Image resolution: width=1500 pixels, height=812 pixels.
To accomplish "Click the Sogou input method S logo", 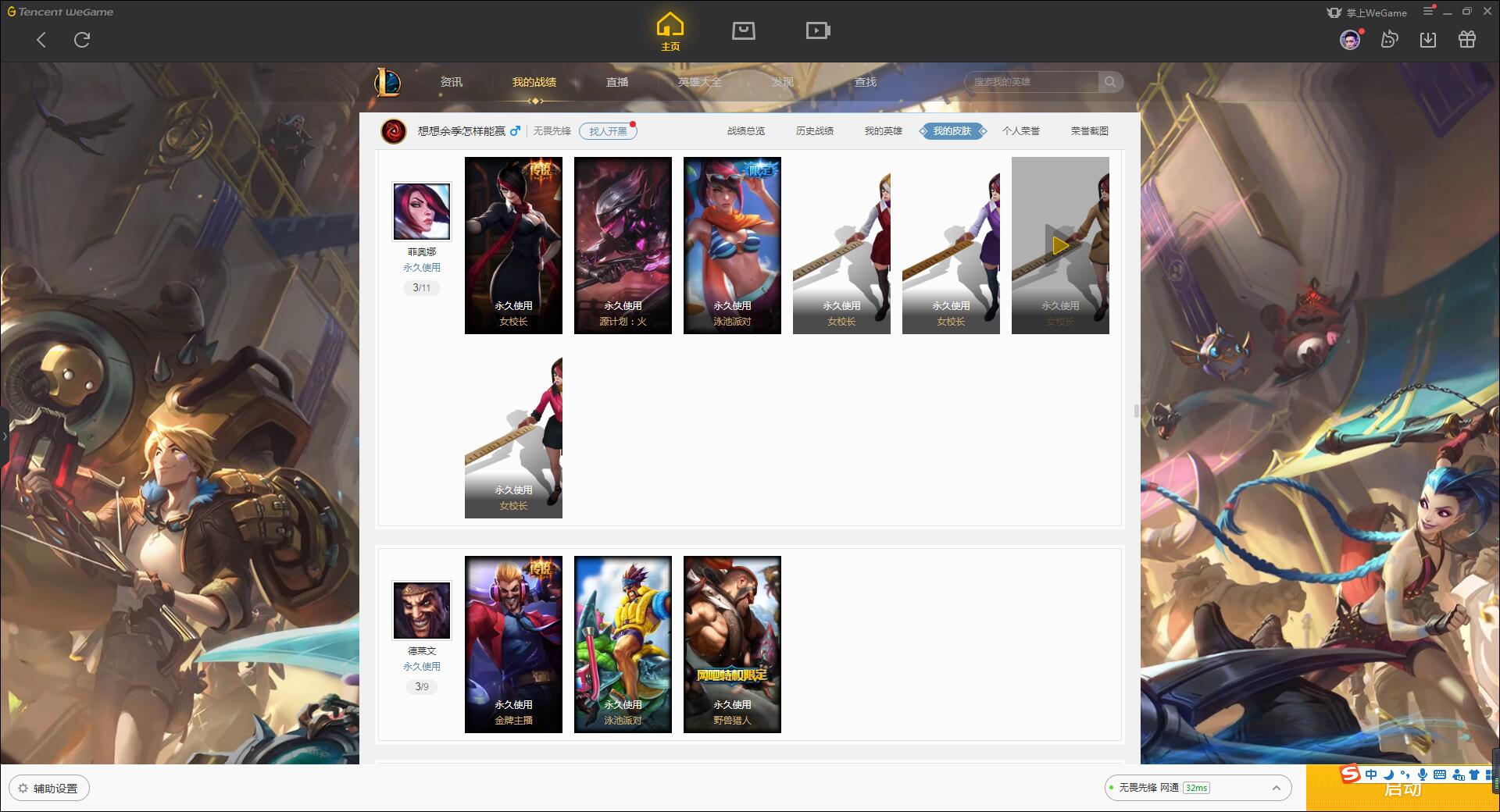I will tap(1350, 774).
